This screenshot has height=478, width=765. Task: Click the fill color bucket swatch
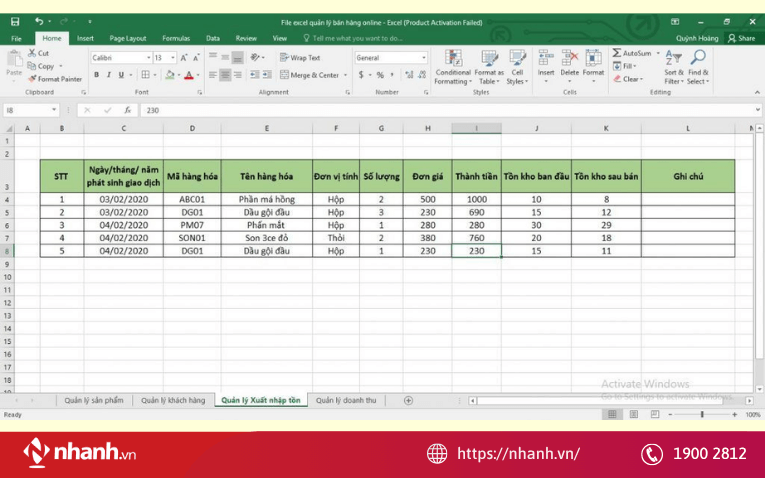coord(170,75)
